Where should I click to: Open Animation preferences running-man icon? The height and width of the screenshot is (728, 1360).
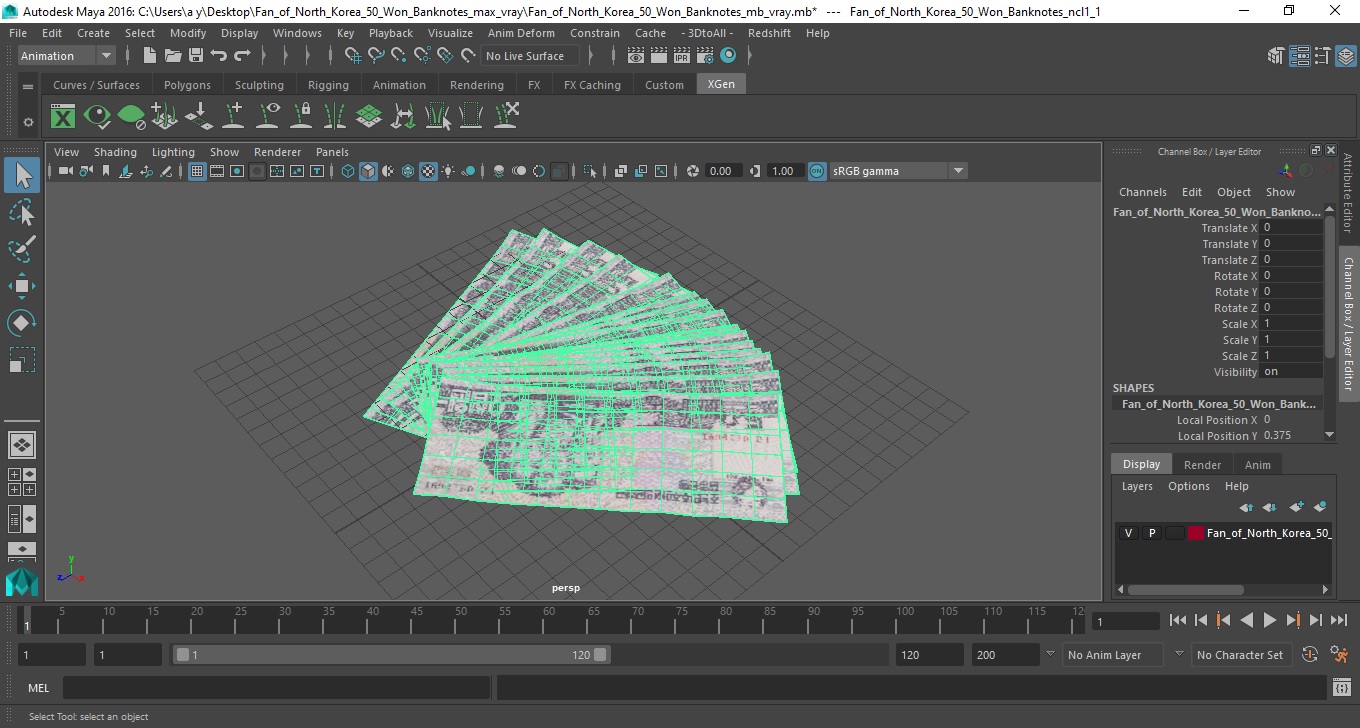1339,655
